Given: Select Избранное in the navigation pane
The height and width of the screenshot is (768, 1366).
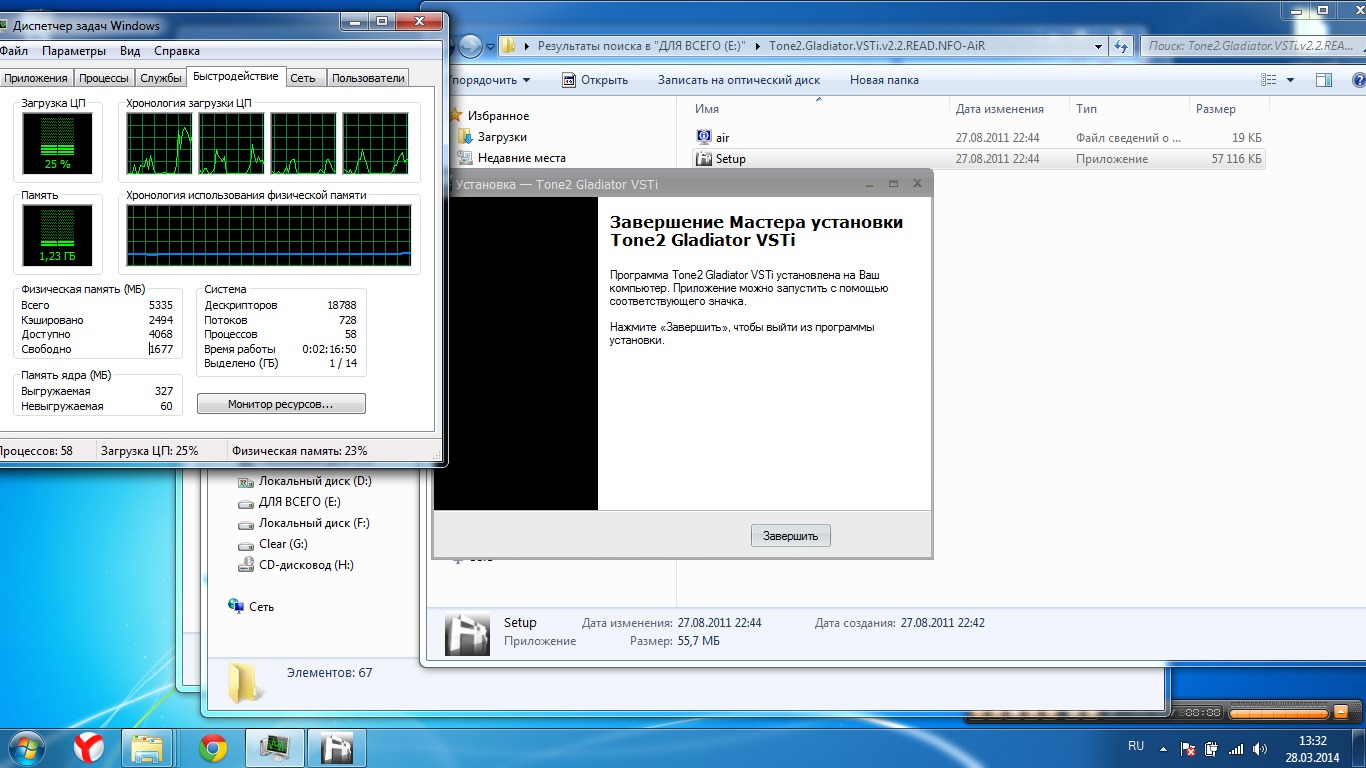Looking at the screenshot, I should tap(499, 116).
